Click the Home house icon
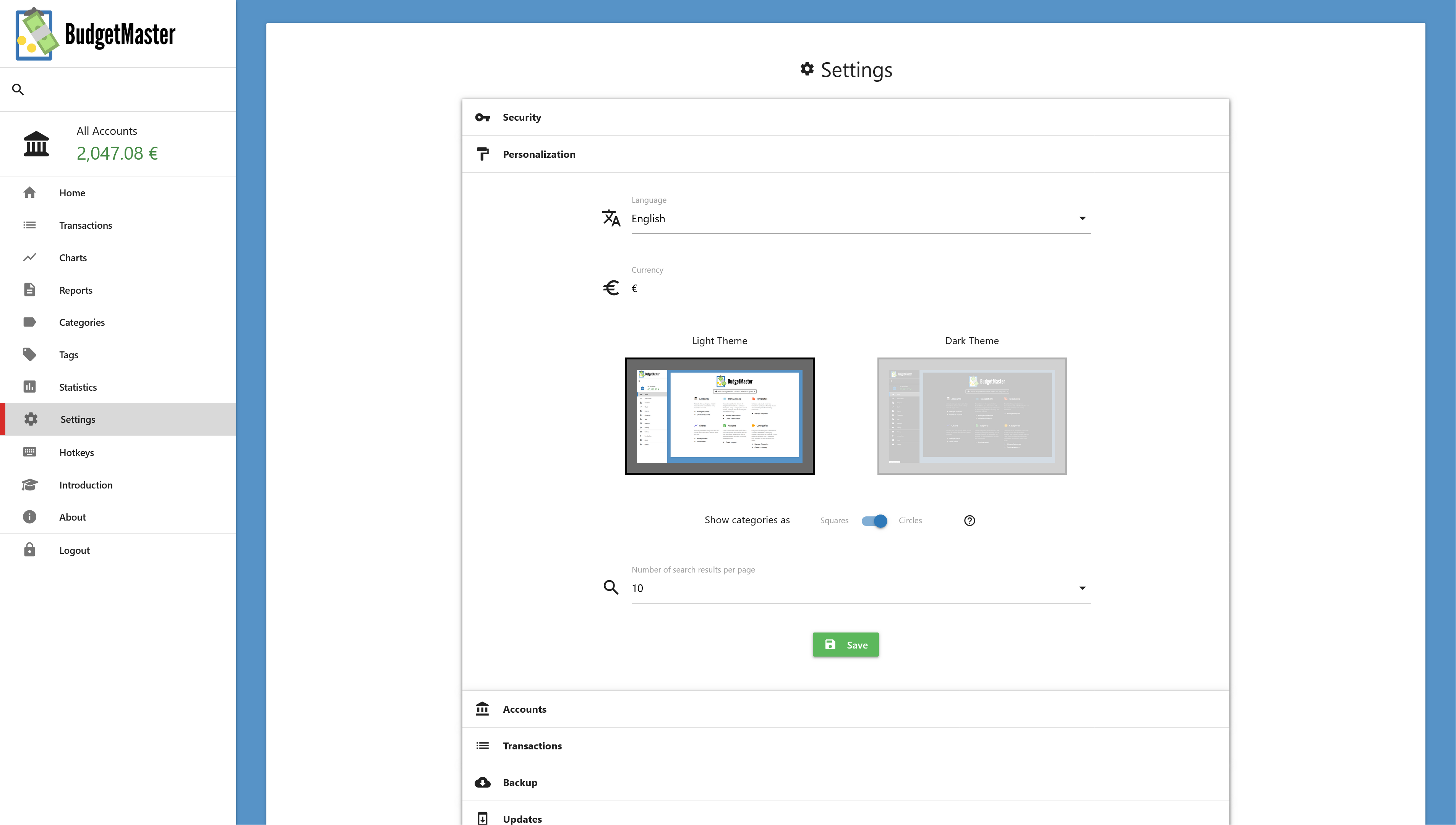1456x825 pixels. click(29, 192)
